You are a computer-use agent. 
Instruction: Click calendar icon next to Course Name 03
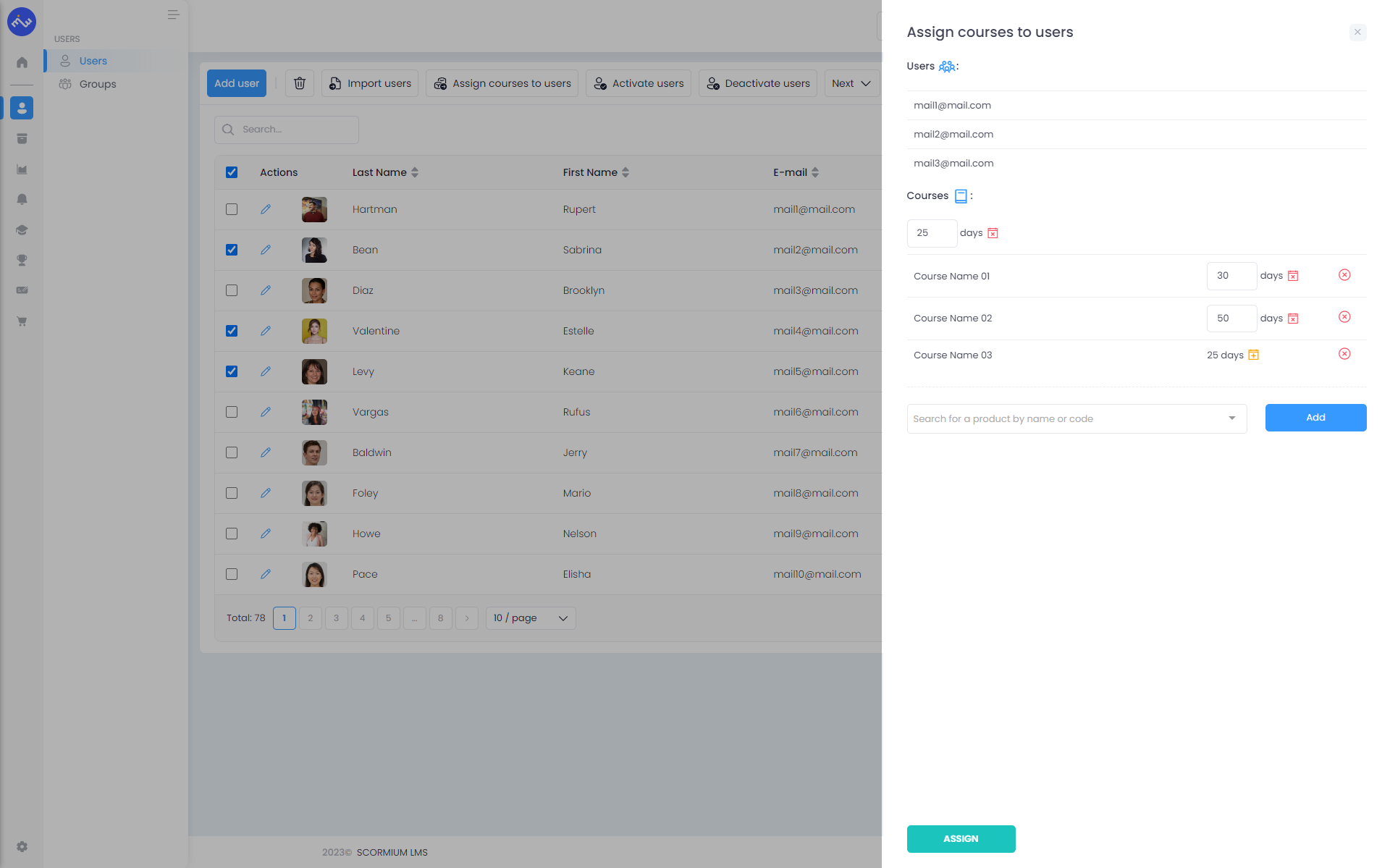click(x=1253, y=355)
